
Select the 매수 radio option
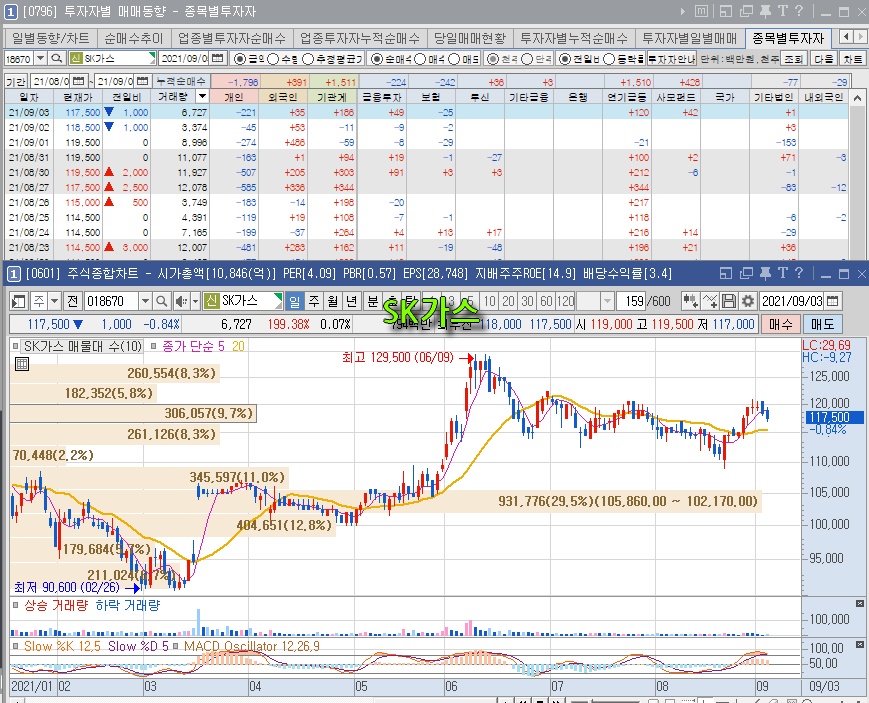[420, 58]
